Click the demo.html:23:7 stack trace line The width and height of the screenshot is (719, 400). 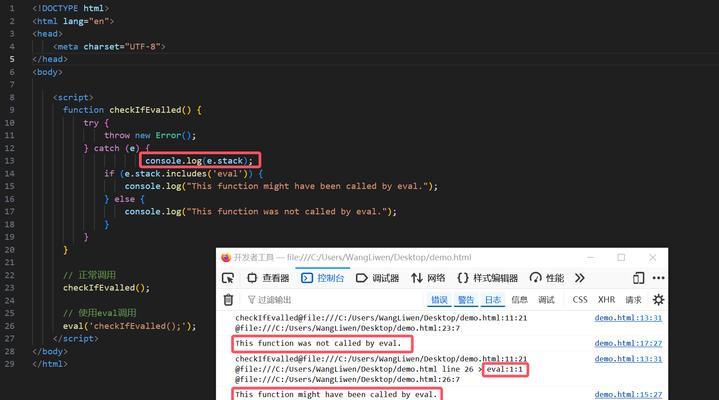pos(348,328)
